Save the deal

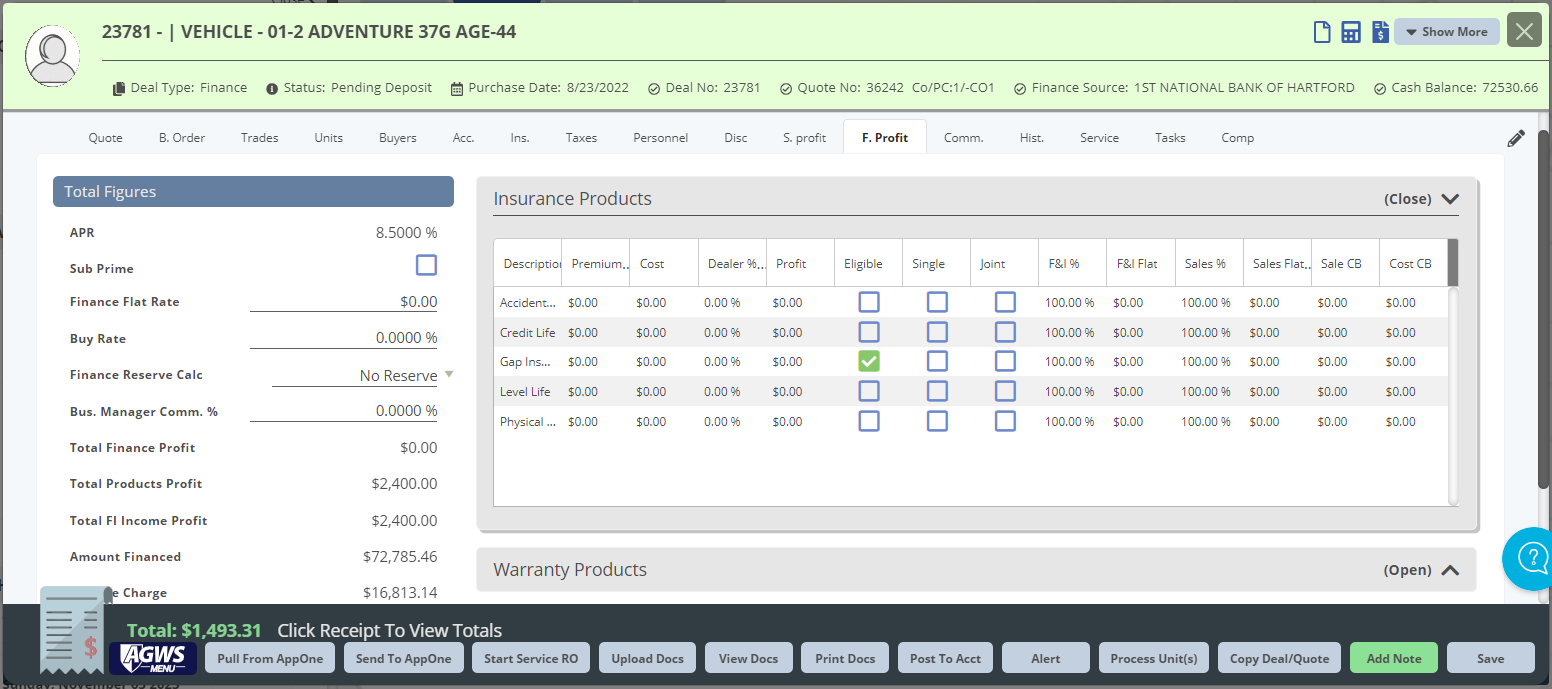click(x=1490, y=658)
